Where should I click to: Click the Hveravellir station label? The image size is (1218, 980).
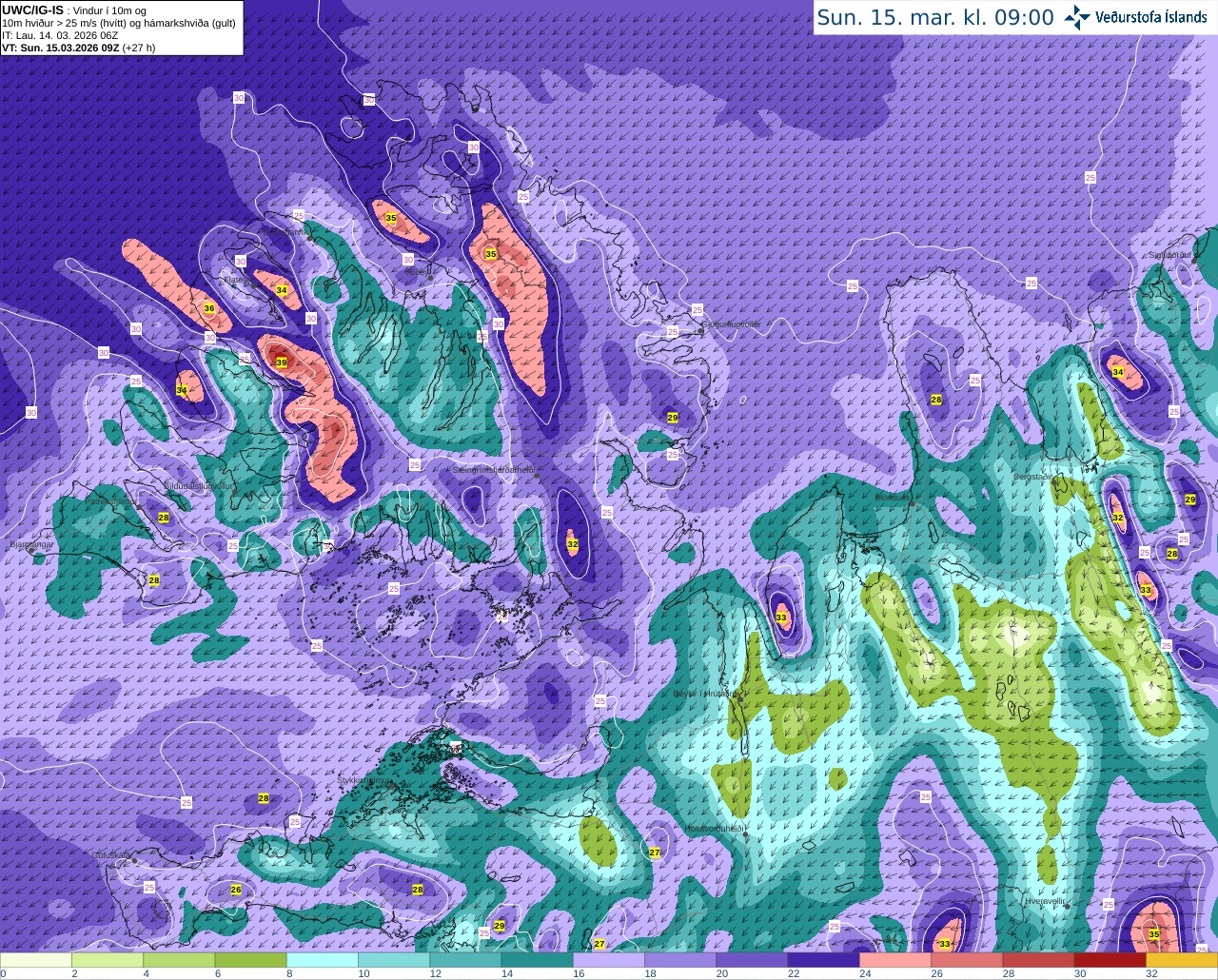pyautogui.click(x=1045, y=900)
